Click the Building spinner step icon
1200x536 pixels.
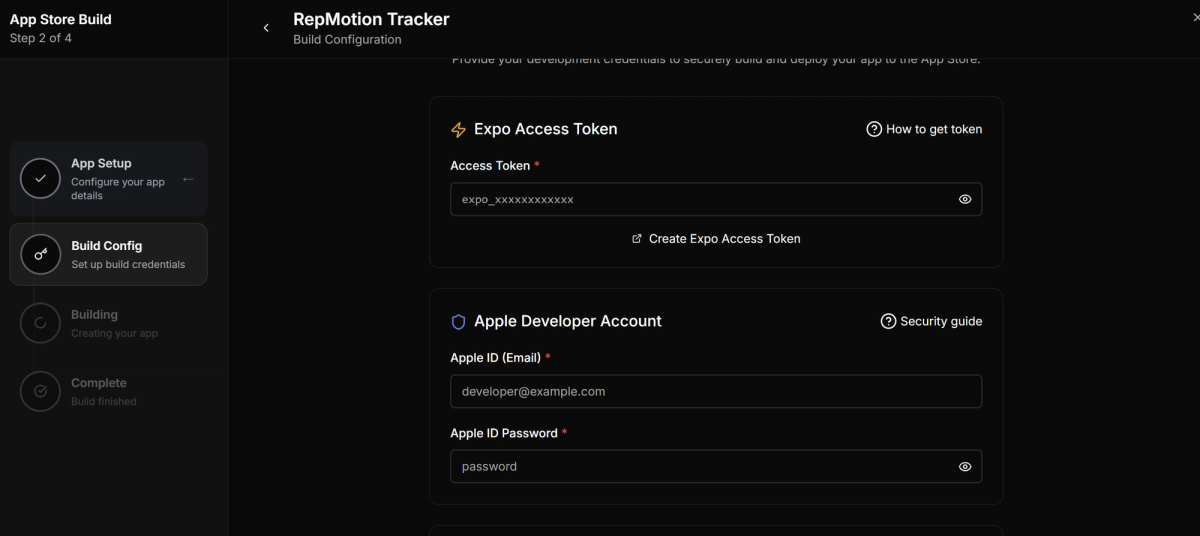tap(40, 323)
